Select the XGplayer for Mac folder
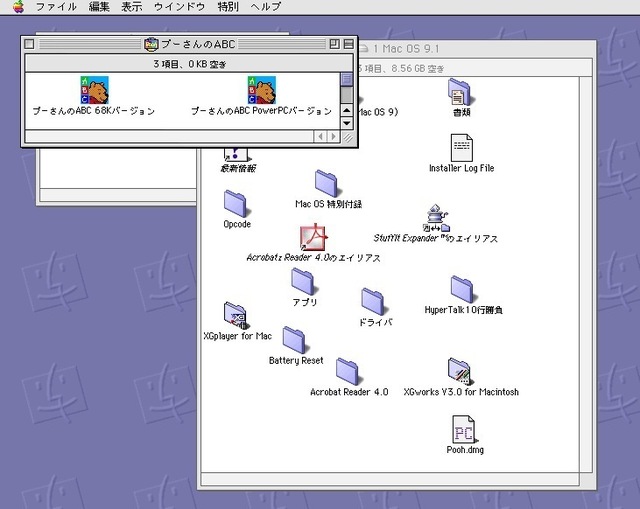 [236, 316]
